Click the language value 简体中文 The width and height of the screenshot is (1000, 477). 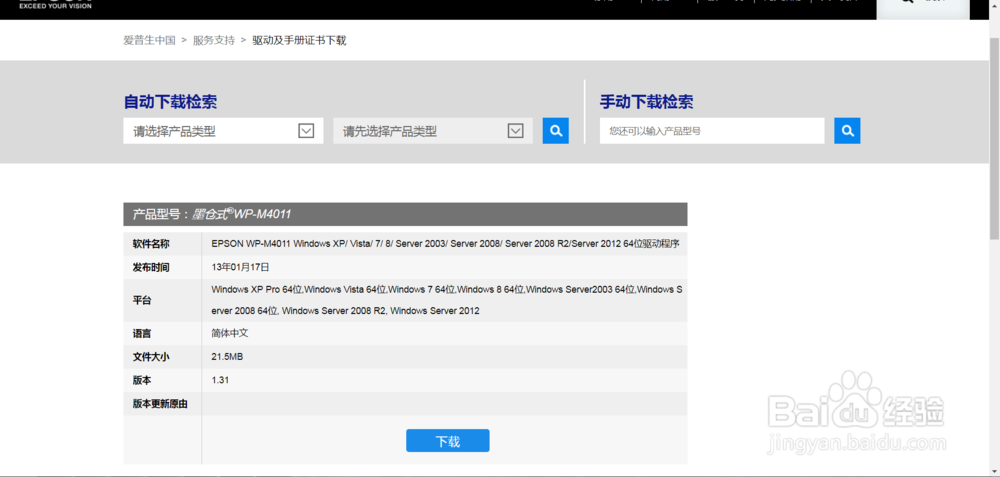click(230, 334)
